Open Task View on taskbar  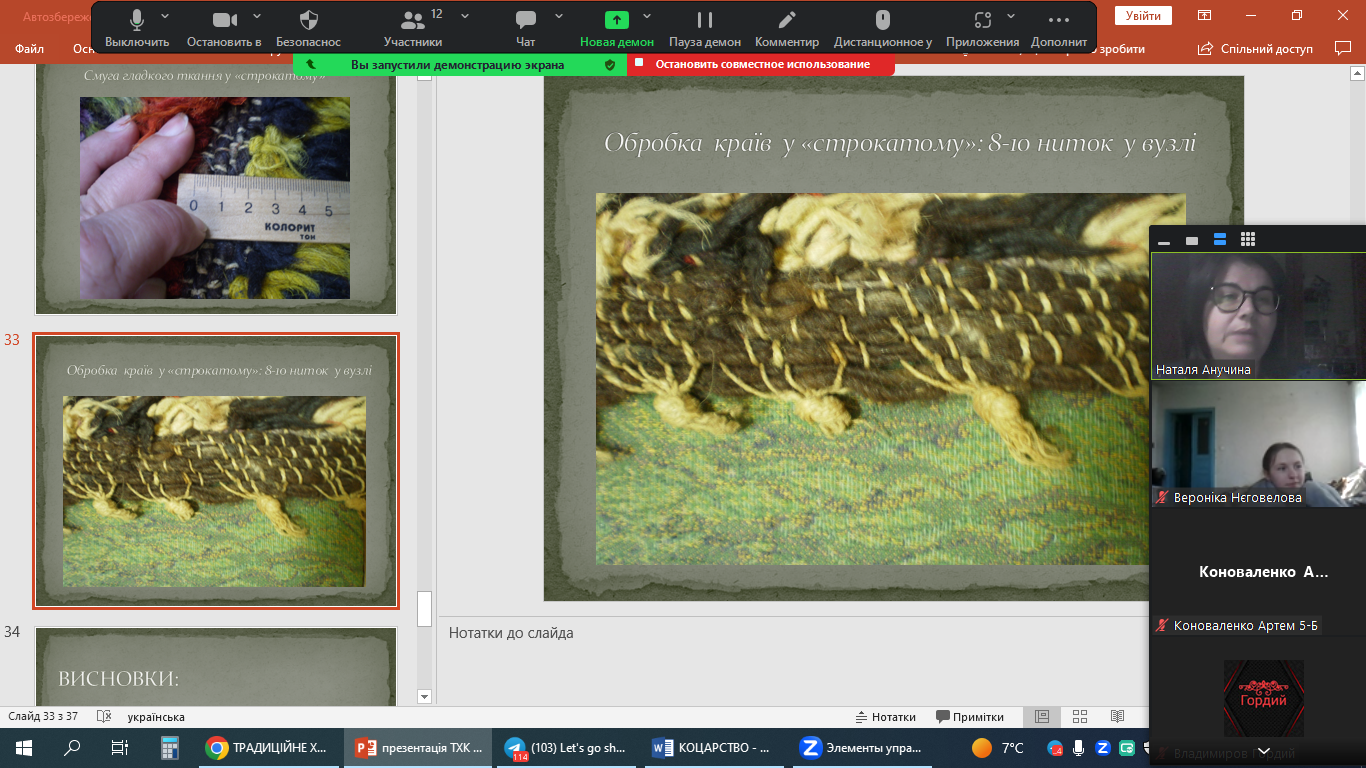tap(119, 747)
